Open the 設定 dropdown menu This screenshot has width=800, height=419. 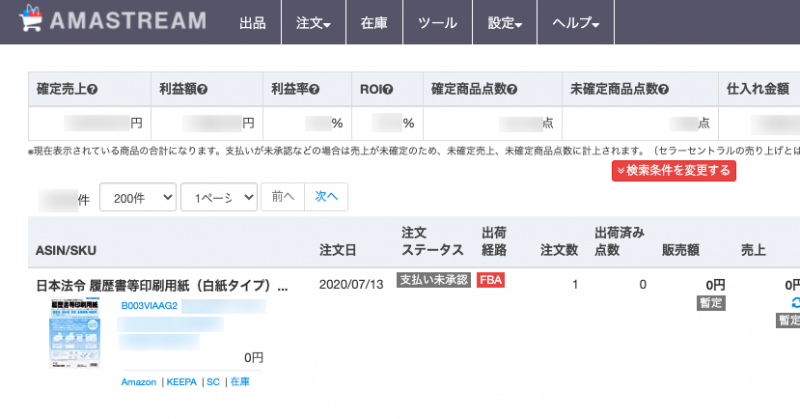505,22
